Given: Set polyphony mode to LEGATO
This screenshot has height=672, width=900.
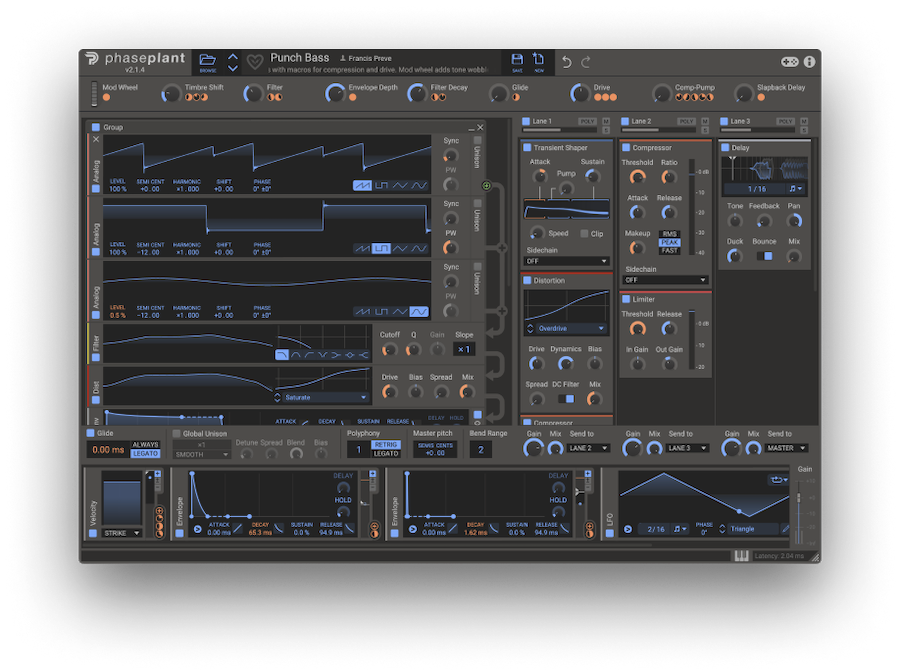Looking at the screenshot, I should [386, 453].
